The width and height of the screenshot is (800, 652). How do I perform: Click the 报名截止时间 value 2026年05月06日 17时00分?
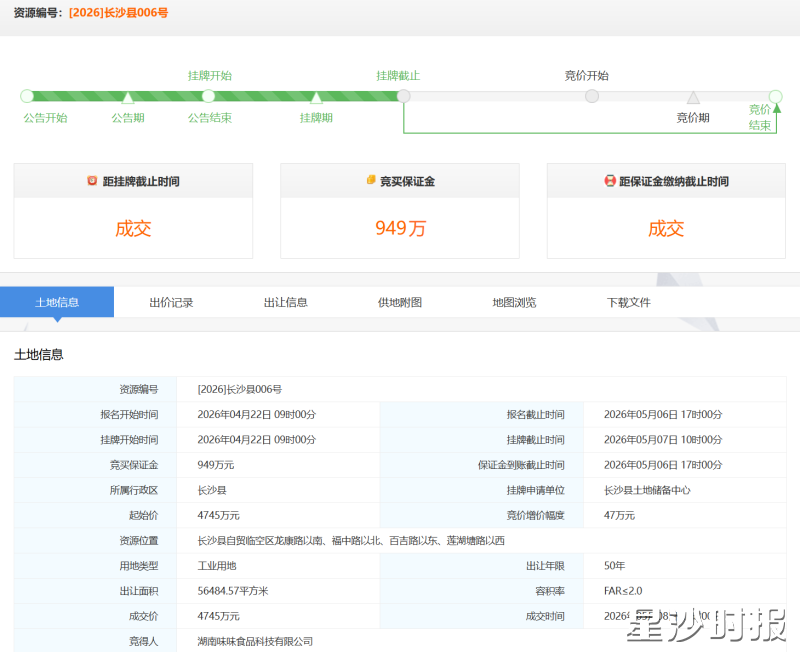663,414
